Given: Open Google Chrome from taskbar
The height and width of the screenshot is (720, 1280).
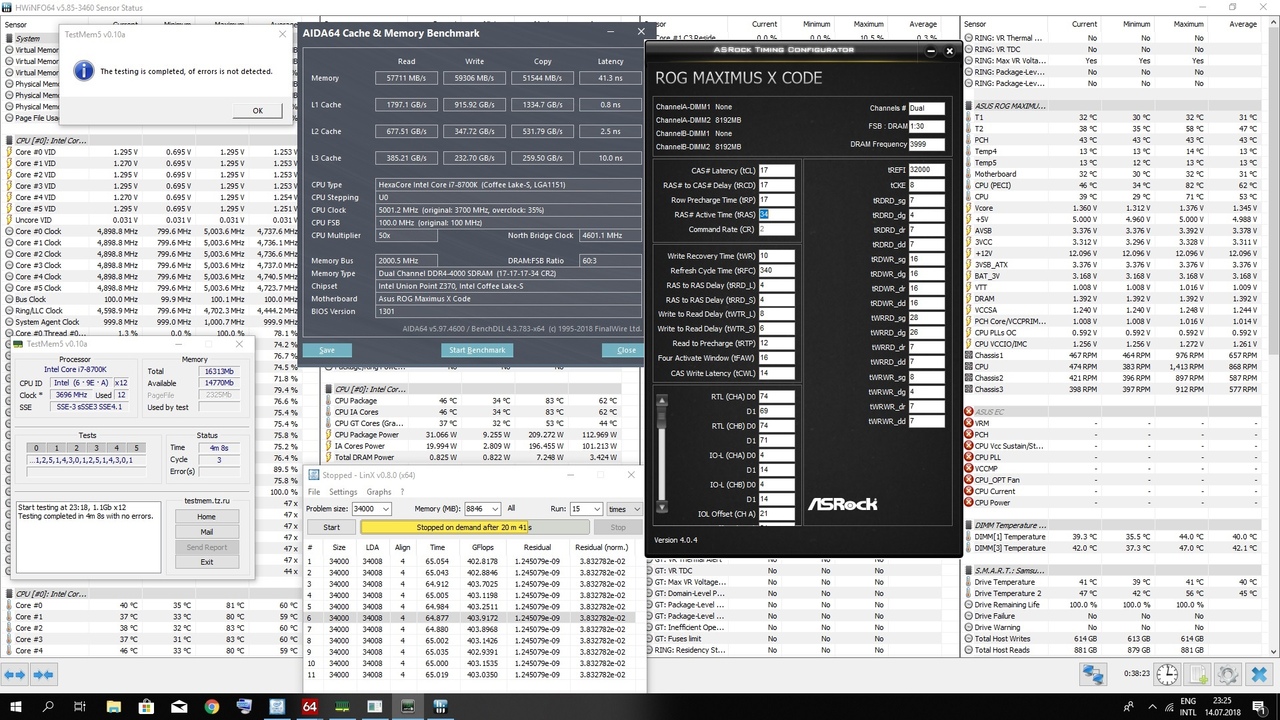Looking at the screenshot, I should [x=211, y=706].
